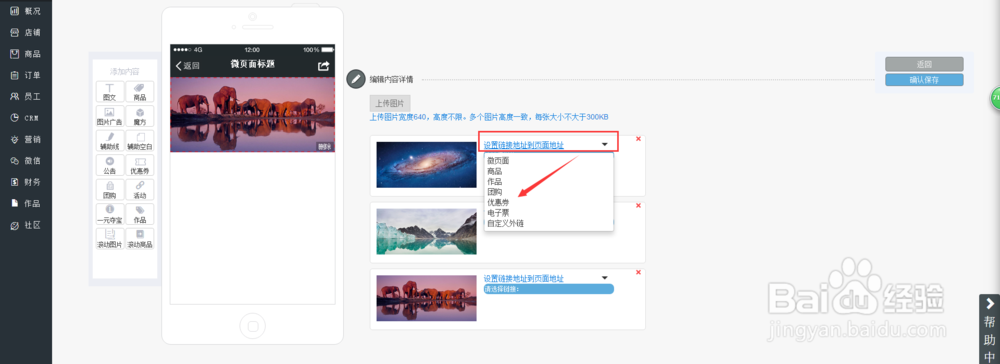The height and width of the screenshot is (364, 1000).
Task: Click the 上传图片 upload button
Action: [390, 103]
